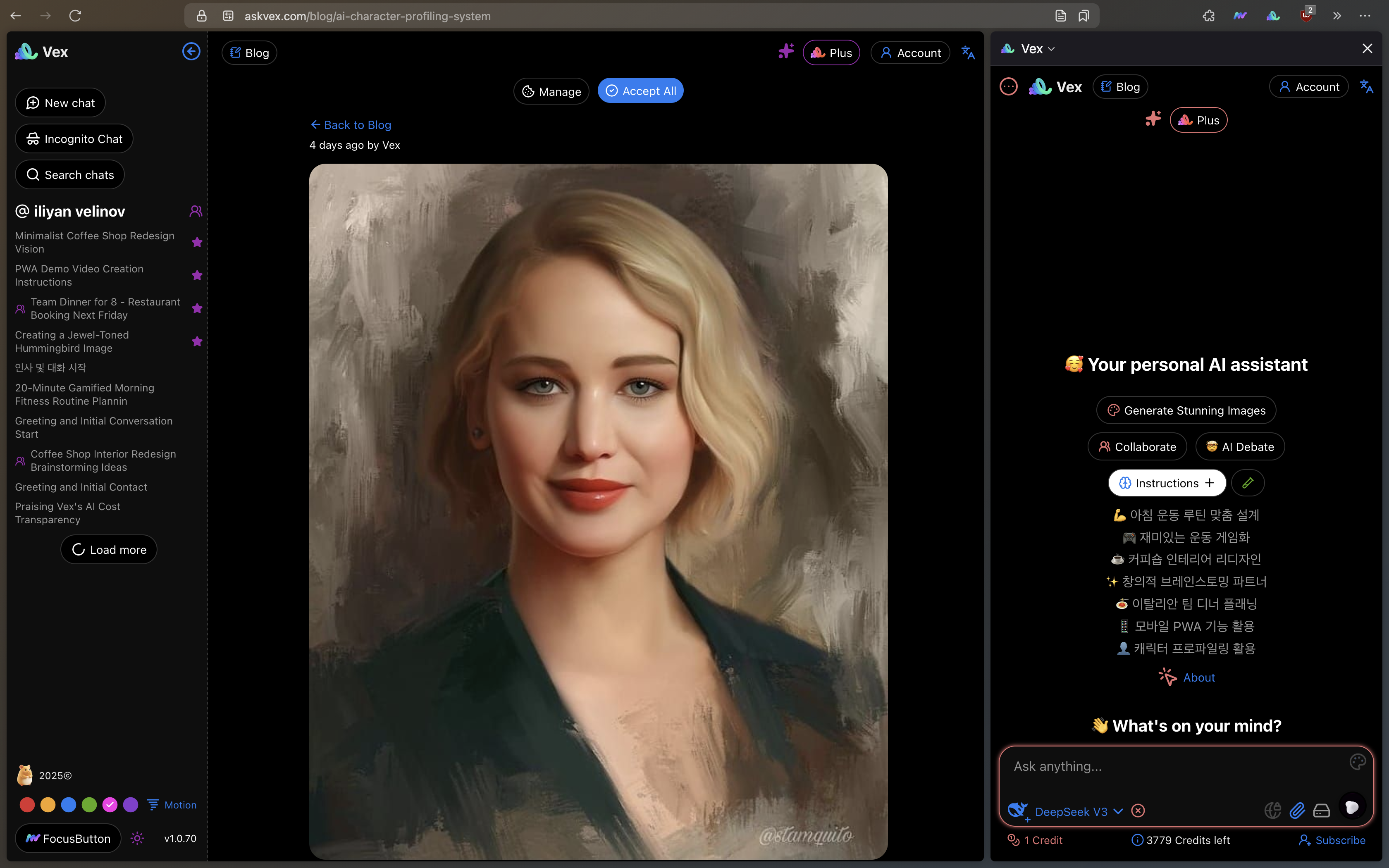Click the sparkle icon beside side panel Plus

tap(1153, 119)
